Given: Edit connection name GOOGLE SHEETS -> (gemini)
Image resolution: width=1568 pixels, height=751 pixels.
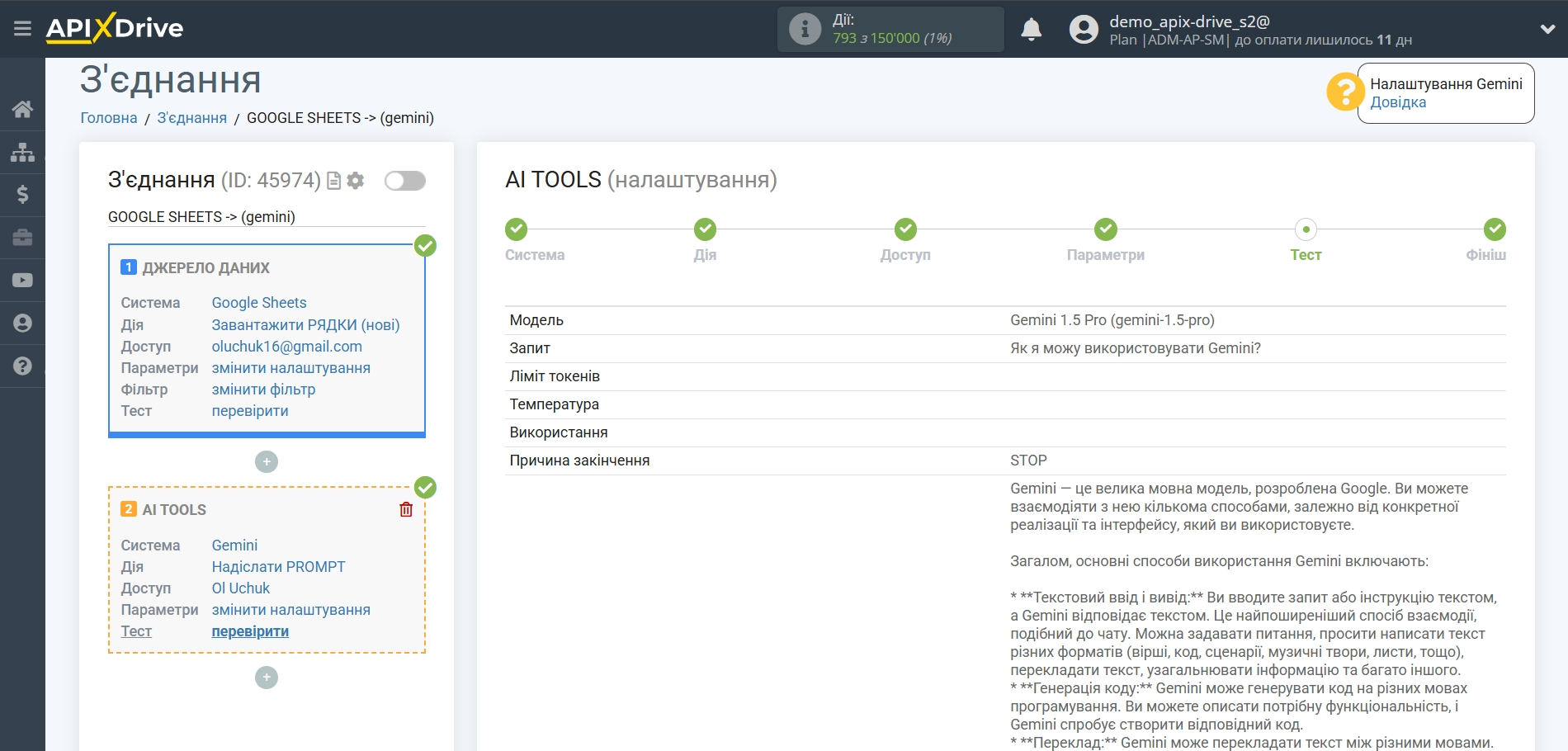Looking at the screenshot, I should pos(267,217).
